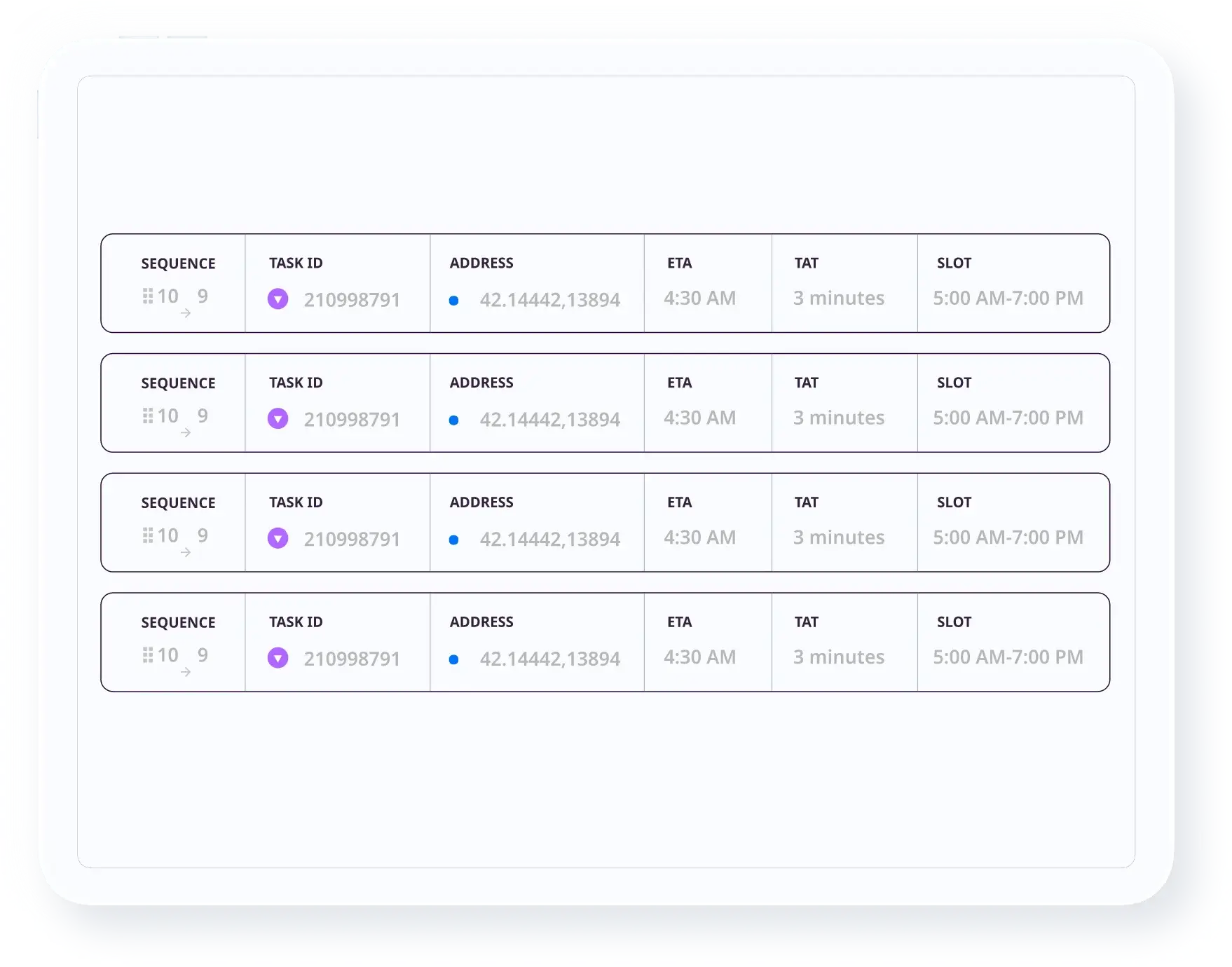
Task: Open task ID 210998791 in second row
Action: 352,420
